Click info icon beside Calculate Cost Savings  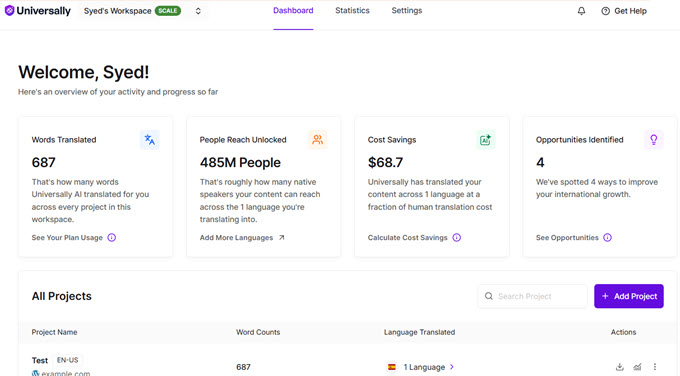click(457, 238)
